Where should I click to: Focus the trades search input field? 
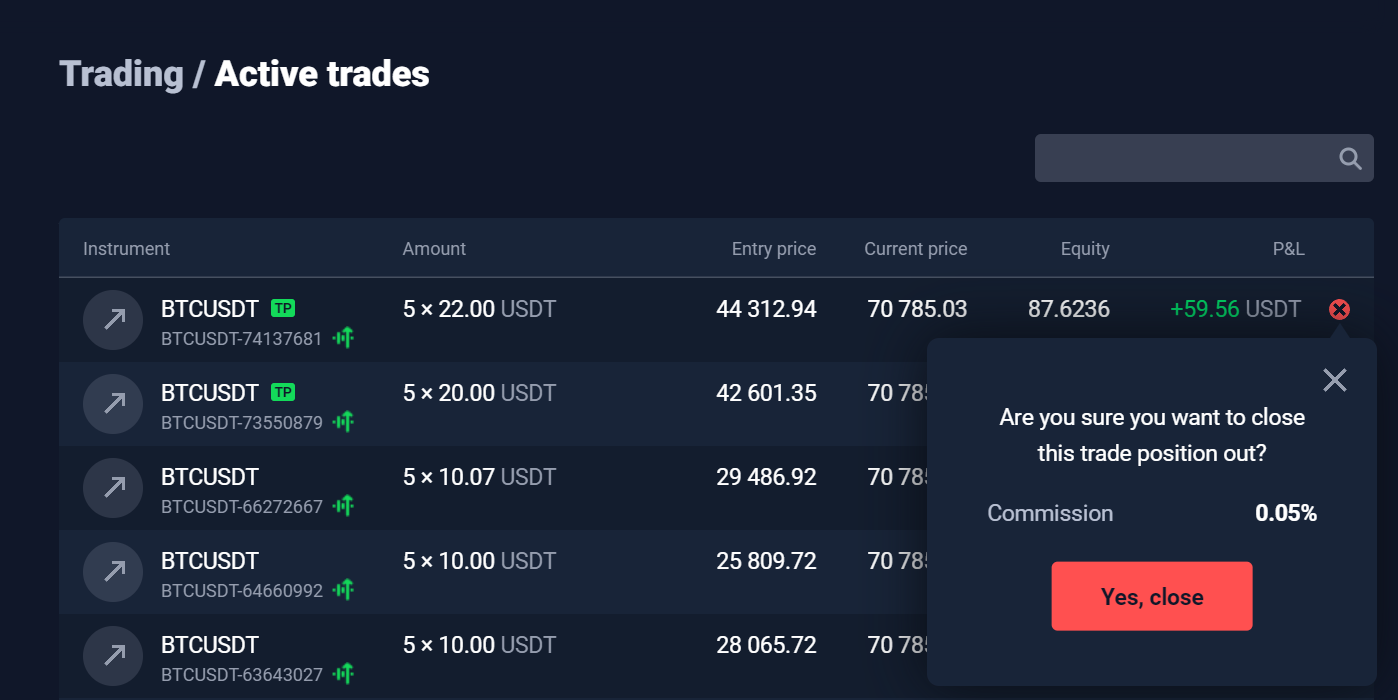(x=1180, y=158)
